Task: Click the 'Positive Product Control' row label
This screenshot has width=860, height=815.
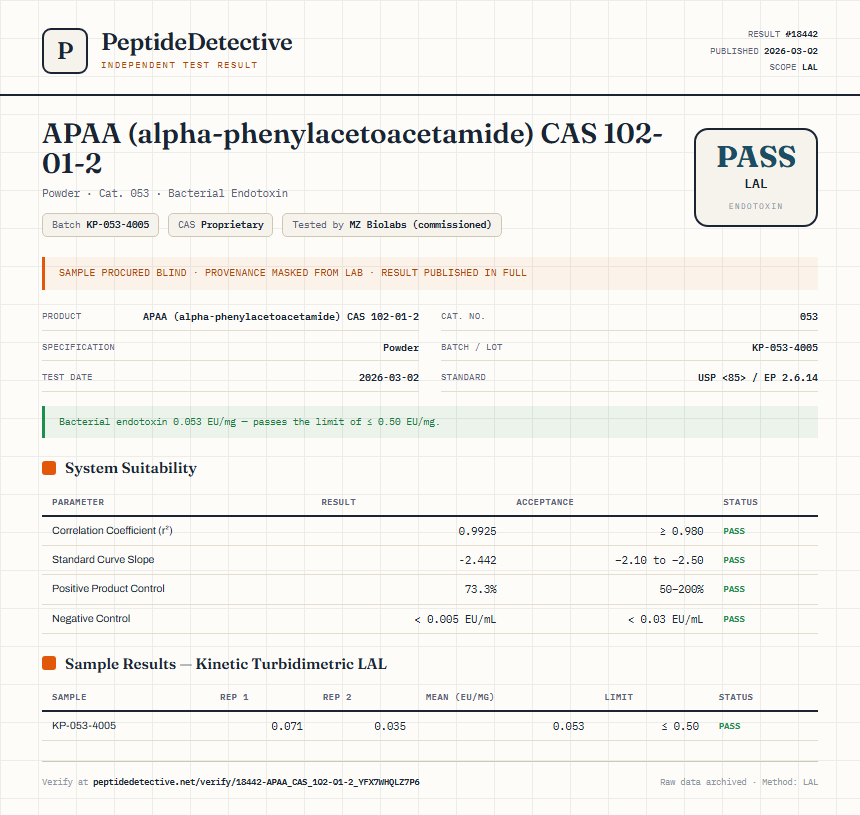Action: click(x=108, y=588)
